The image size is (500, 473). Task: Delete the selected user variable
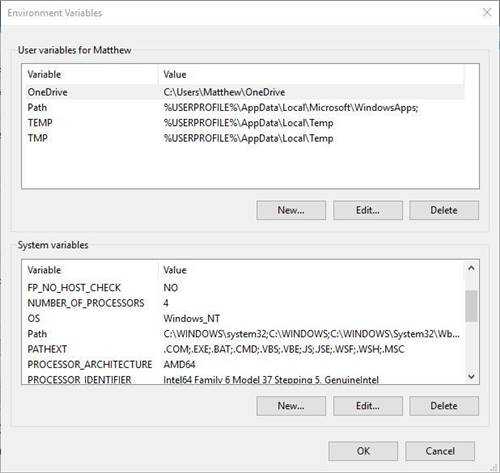point(444,210)
